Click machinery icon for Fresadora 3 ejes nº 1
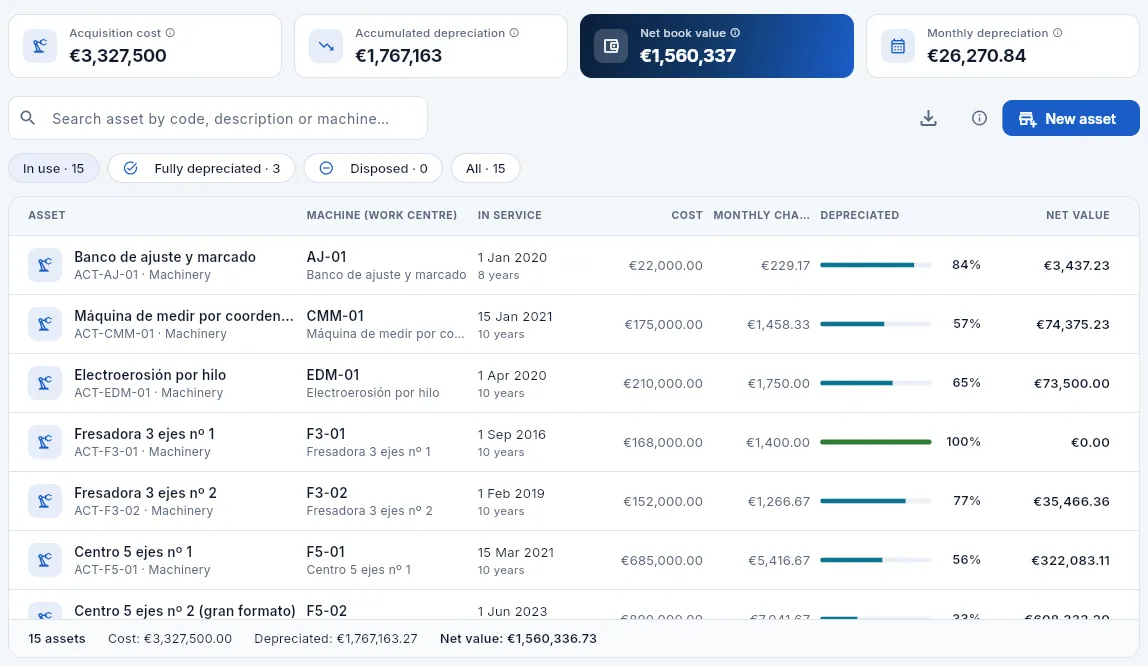Image resolution: width=1148 pixels, height=666 pixels. (45, 442)
